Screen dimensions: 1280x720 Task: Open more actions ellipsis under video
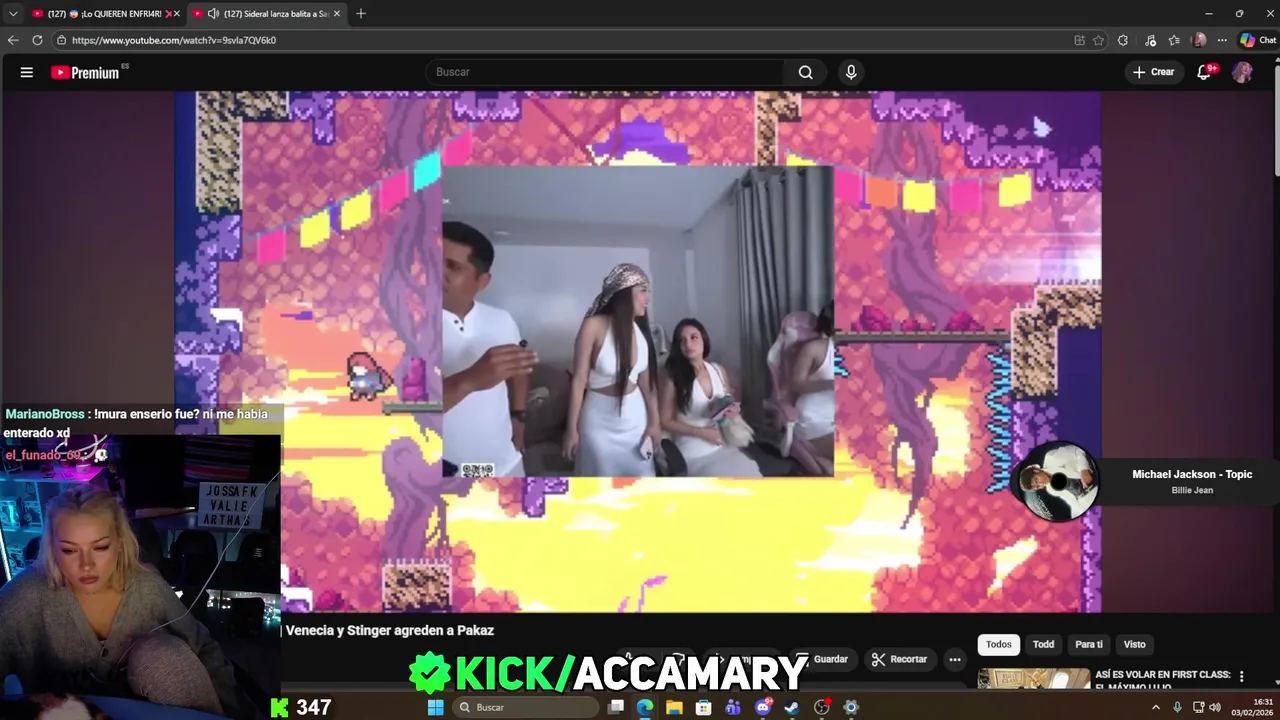[955, 659]
